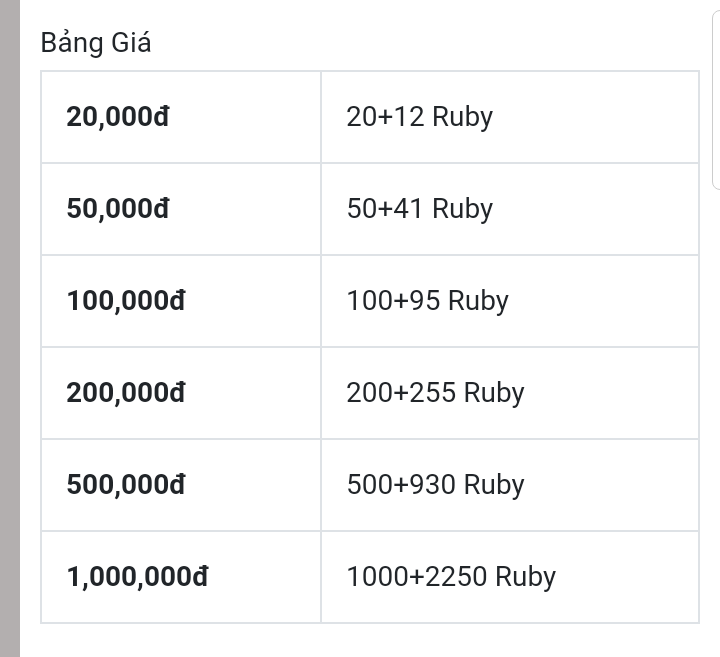Click the 500+930 Ruby cell

(x=510, y=485)
